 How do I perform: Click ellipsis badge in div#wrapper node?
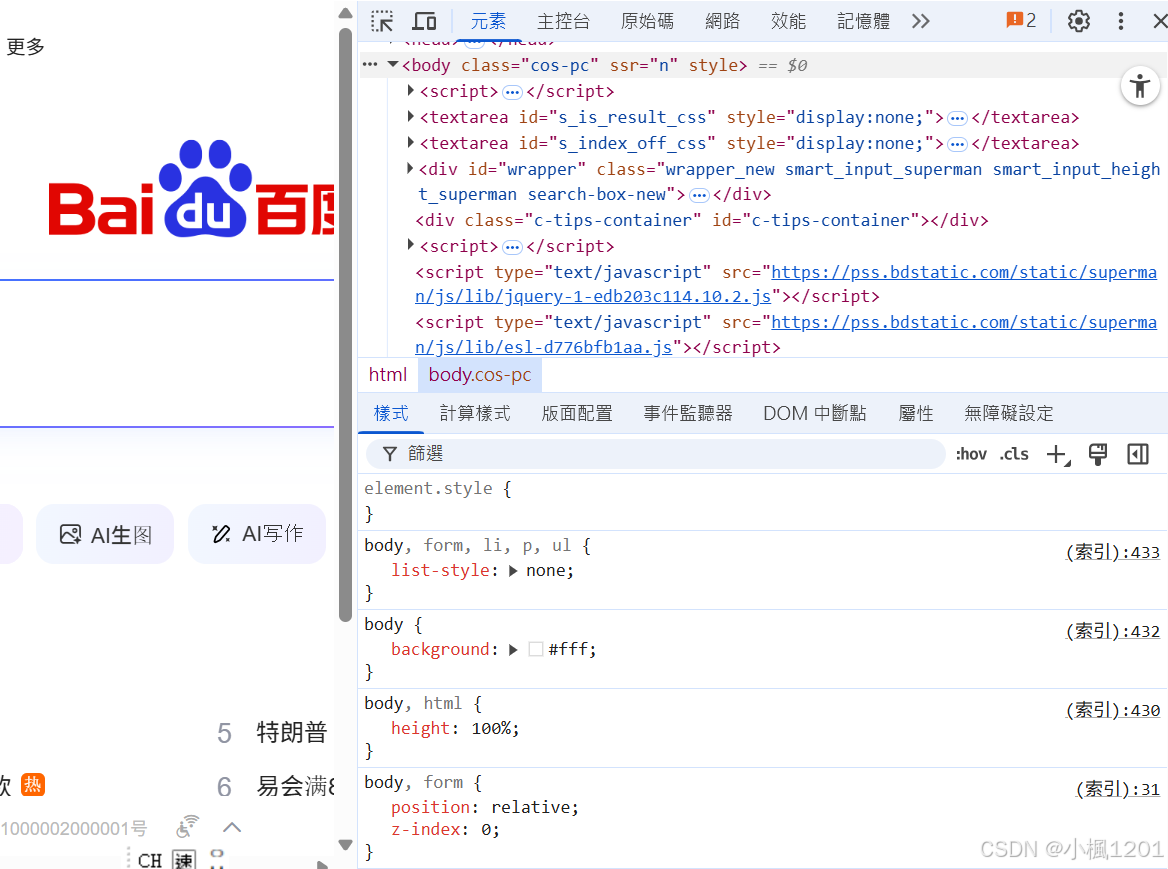tap(699, 196)
